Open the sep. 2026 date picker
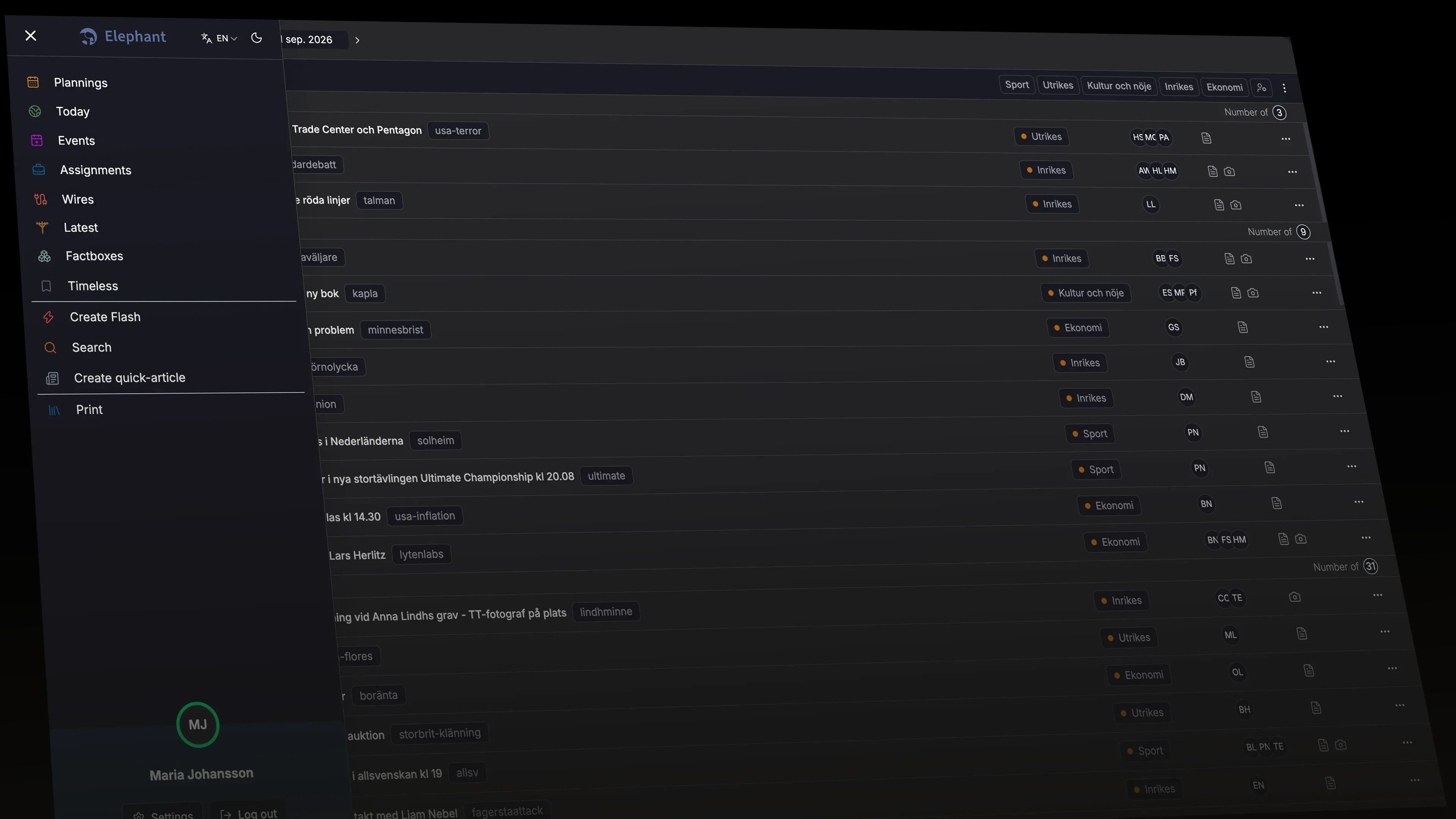 [314, 39]
